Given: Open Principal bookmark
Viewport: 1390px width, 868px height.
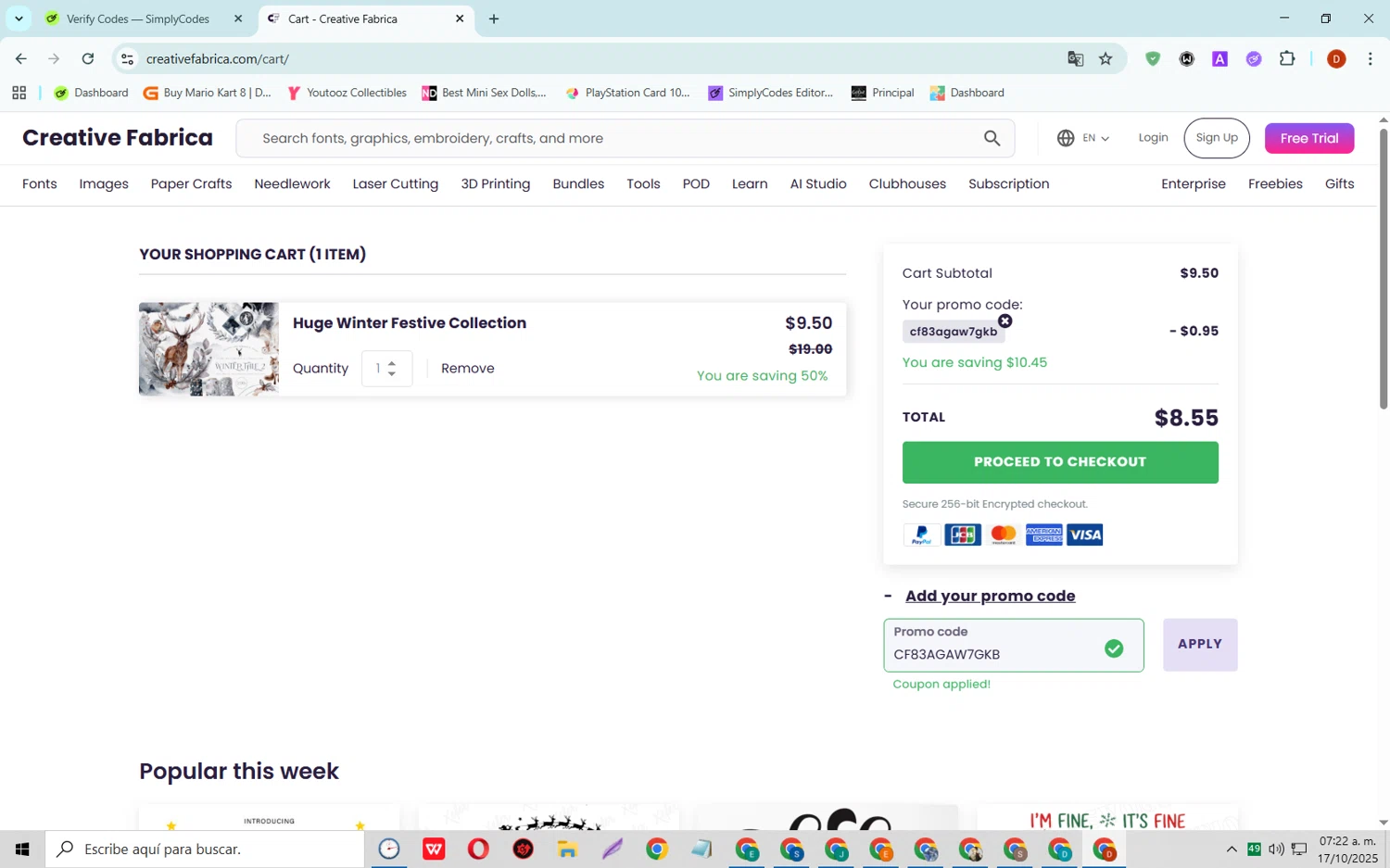Looking at the screenshot, I should 883,93.
